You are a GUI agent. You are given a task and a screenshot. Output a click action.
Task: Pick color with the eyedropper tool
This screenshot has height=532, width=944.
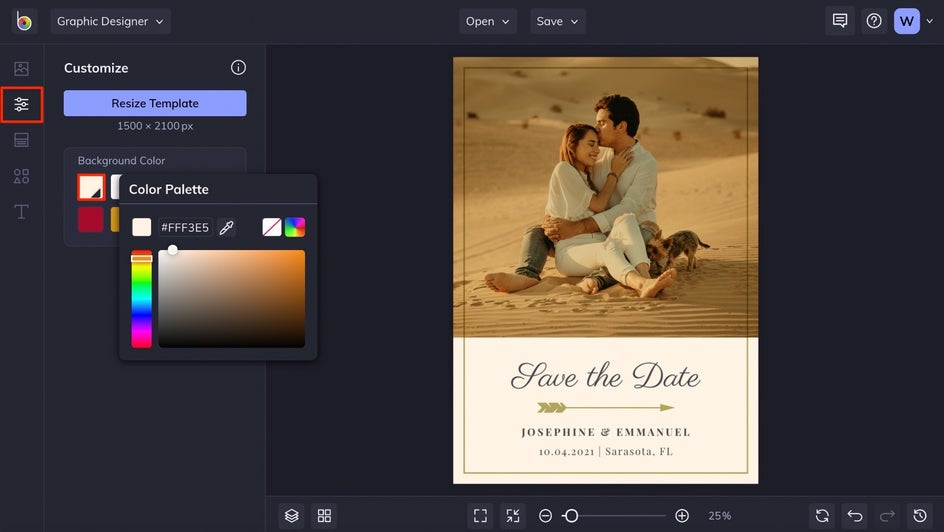226,228
